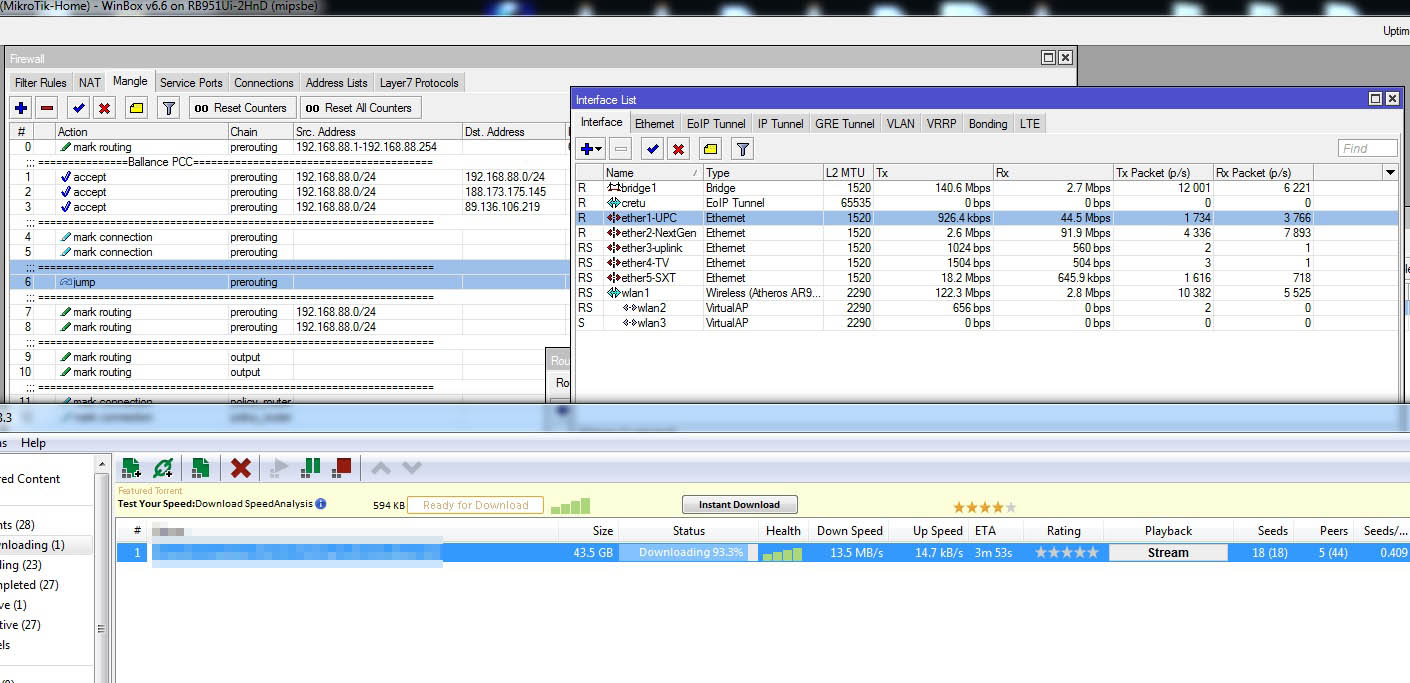Open Address Lists tab

coord(337,83)
